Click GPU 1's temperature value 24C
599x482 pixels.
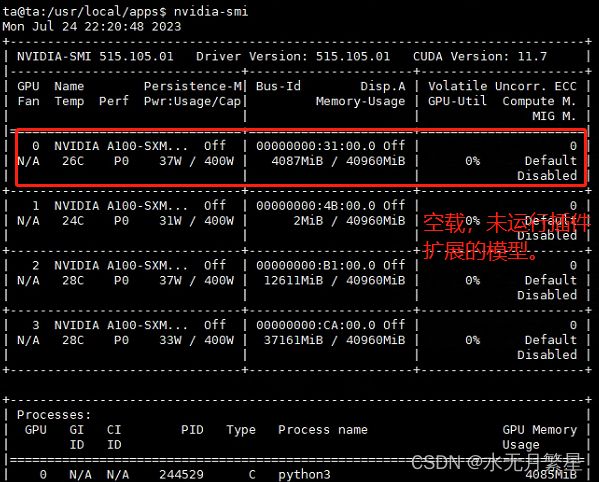click(x=73, y=221)
